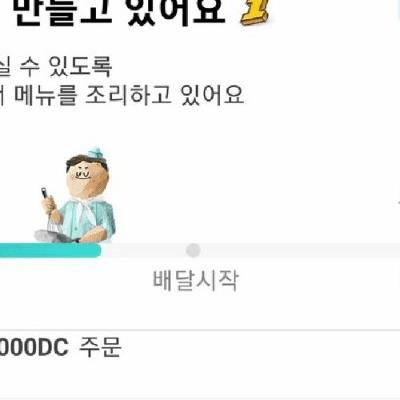400x400 pixels.
Task: Click the 배달시작 step label
Action: tap(196, 280)
